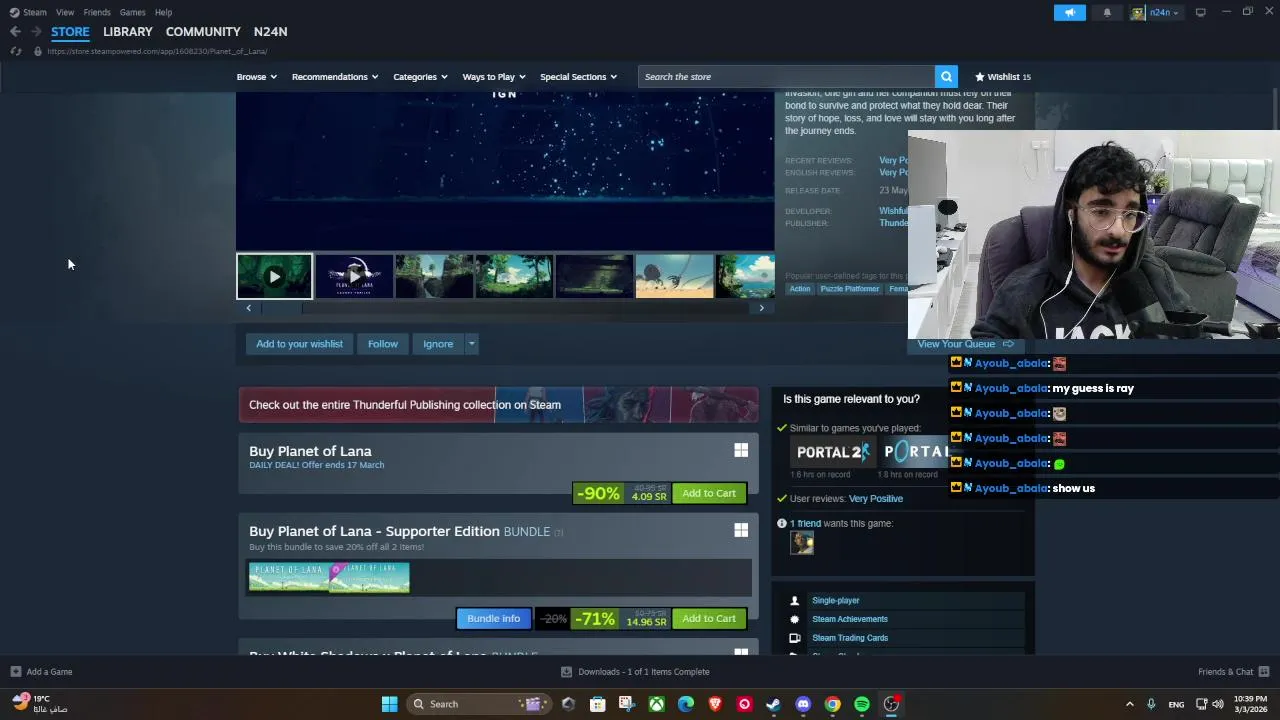Open Windows Start menu

389,704
